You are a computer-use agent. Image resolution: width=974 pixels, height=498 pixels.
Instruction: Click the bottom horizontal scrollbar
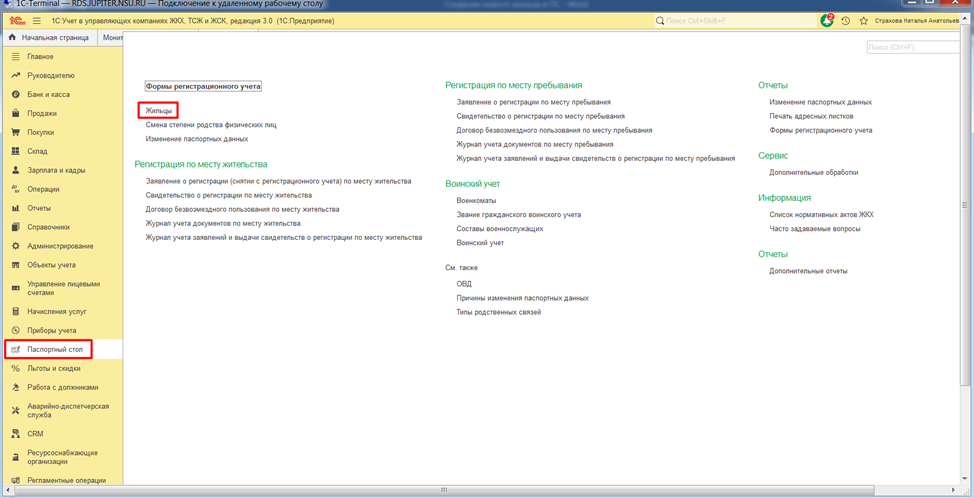(x=444, y=490)
